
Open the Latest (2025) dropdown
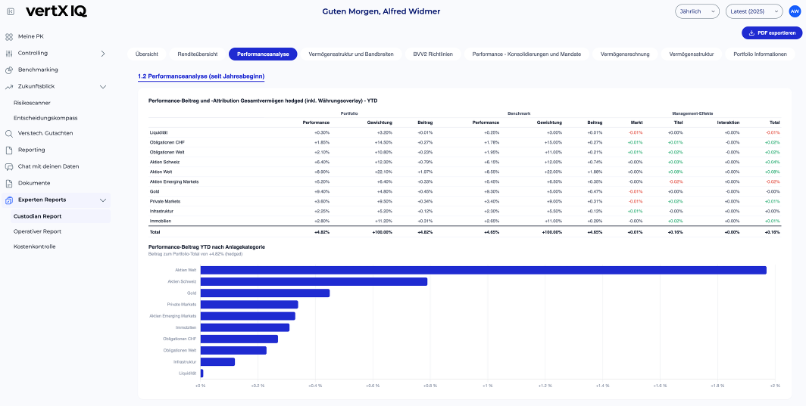click(754, 11)
